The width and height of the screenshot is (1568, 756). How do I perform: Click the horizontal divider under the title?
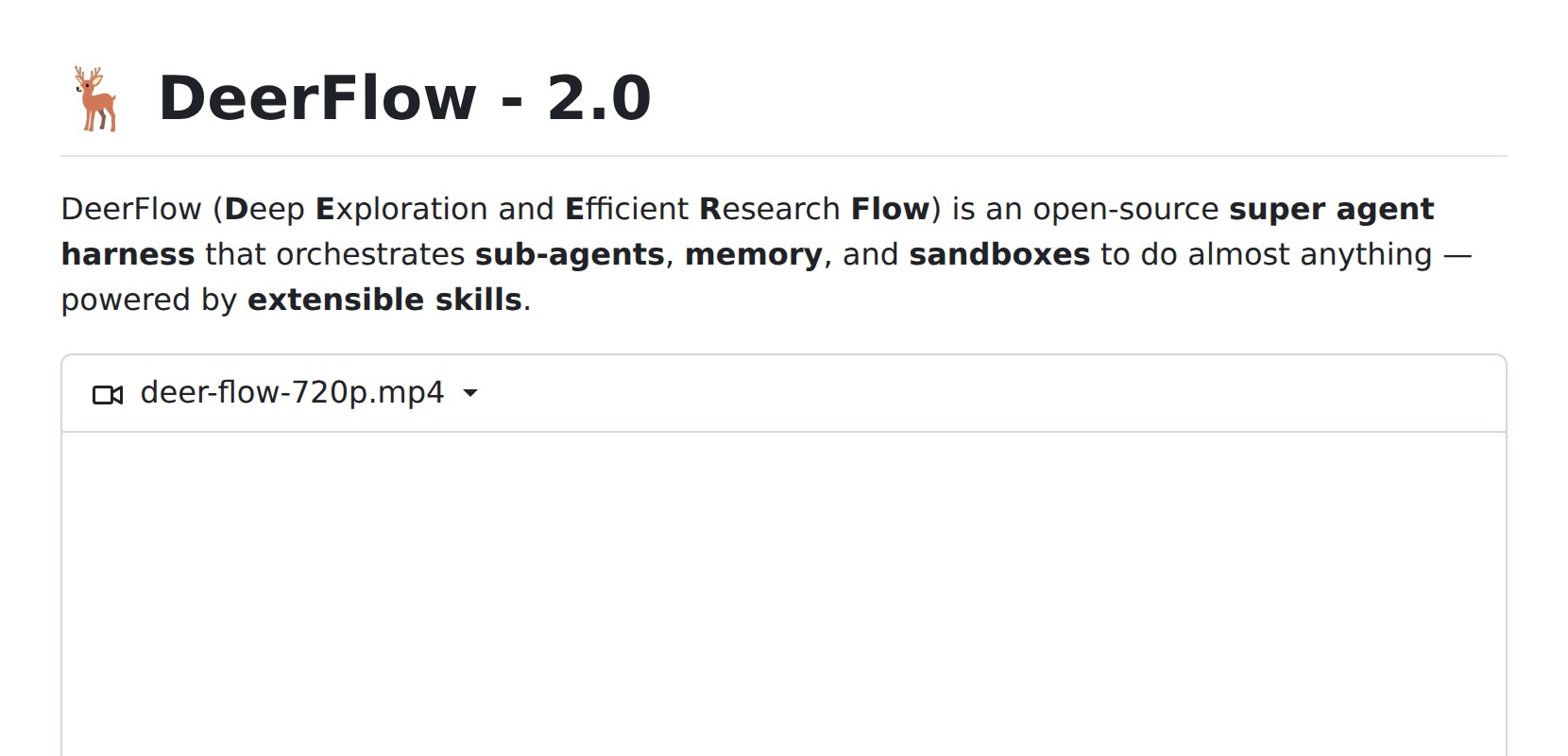pos(784,153)
